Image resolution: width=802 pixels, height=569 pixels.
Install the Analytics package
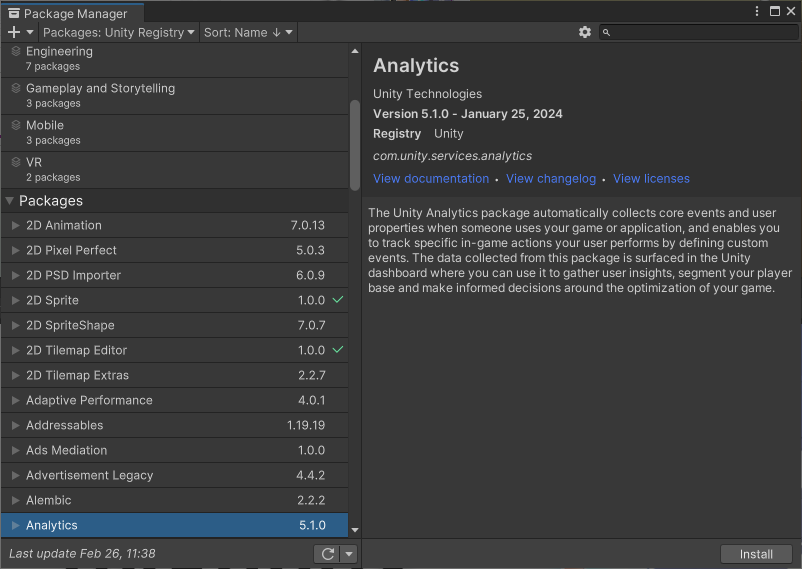coord(756,554)
